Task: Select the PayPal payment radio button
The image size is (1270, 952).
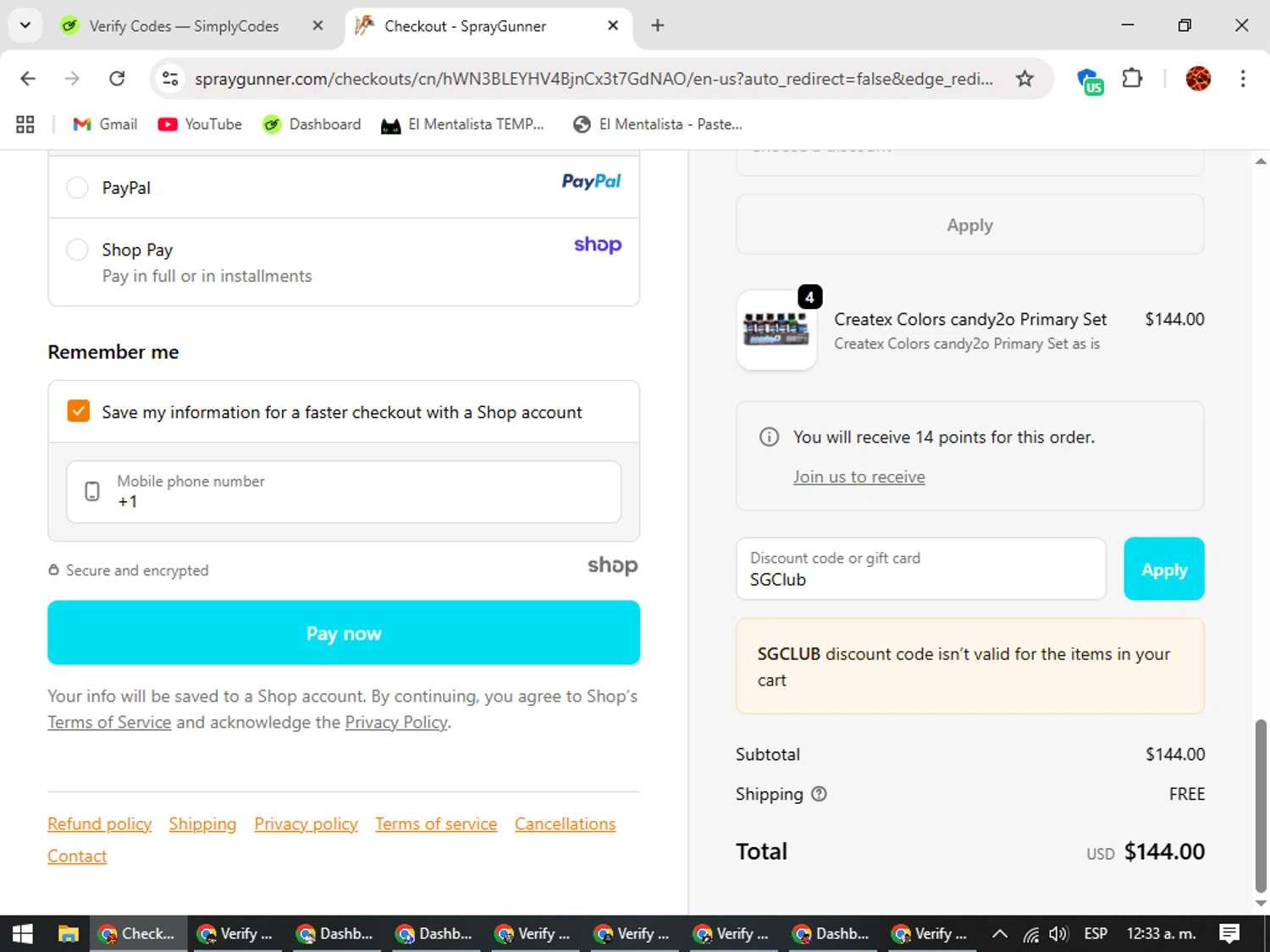Action: [77, 187]
